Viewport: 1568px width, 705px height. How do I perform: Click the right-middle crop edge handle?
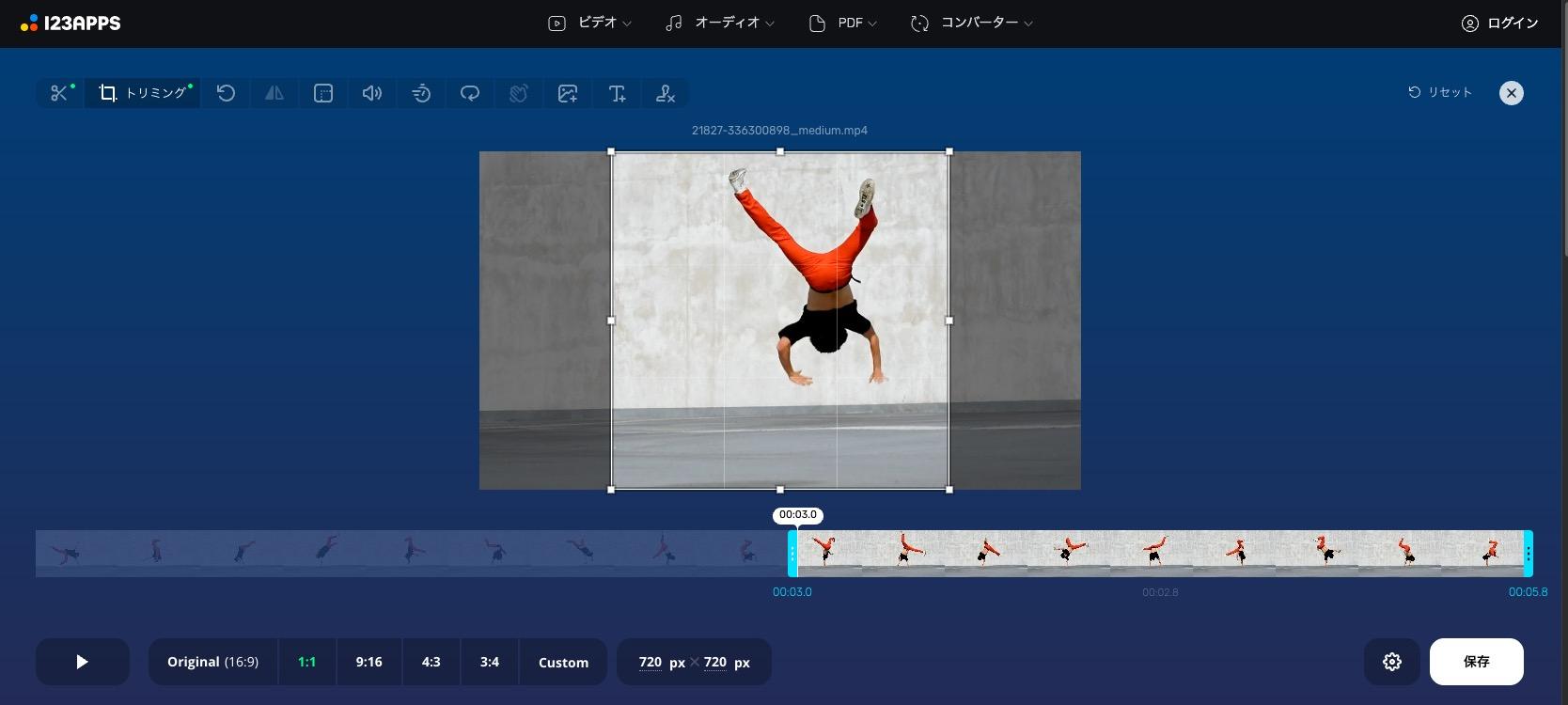pos(949,321)
